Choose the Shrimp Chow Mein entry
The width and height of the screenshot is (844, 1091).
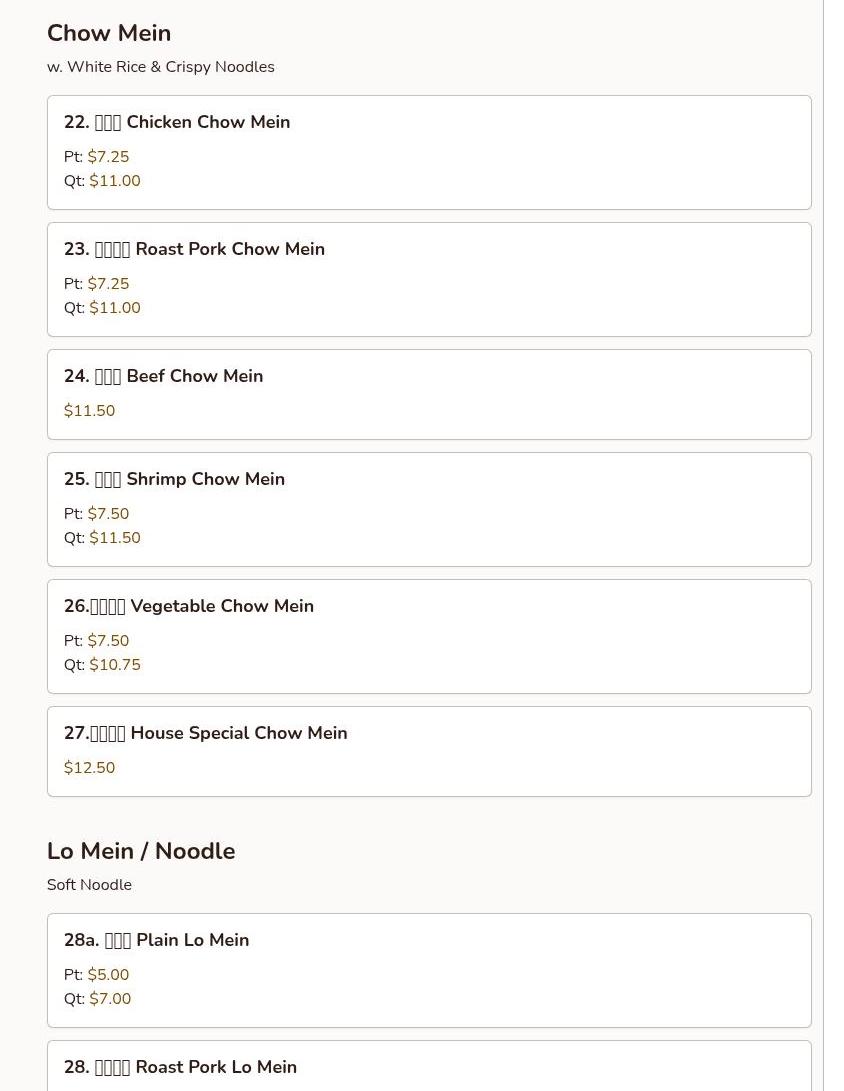coord(429,509)
